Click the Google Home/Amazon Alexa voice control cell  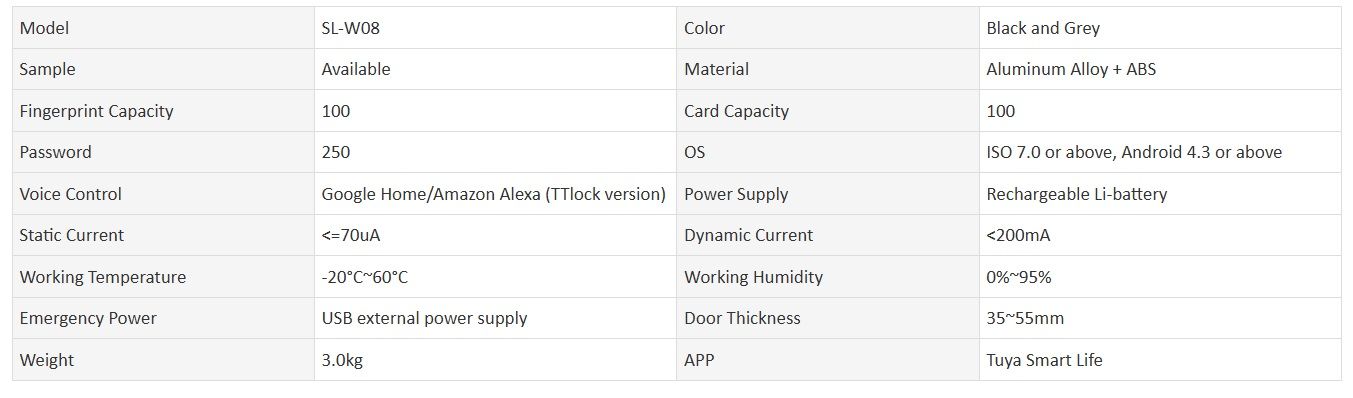(495, 194)
